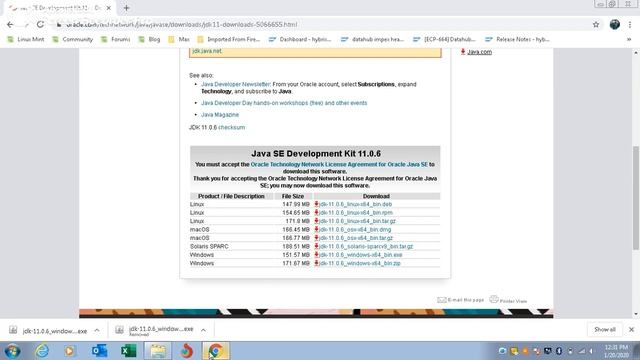
Task: Open the JDK 11.0.6 checksum link
Action: point(231,127)
